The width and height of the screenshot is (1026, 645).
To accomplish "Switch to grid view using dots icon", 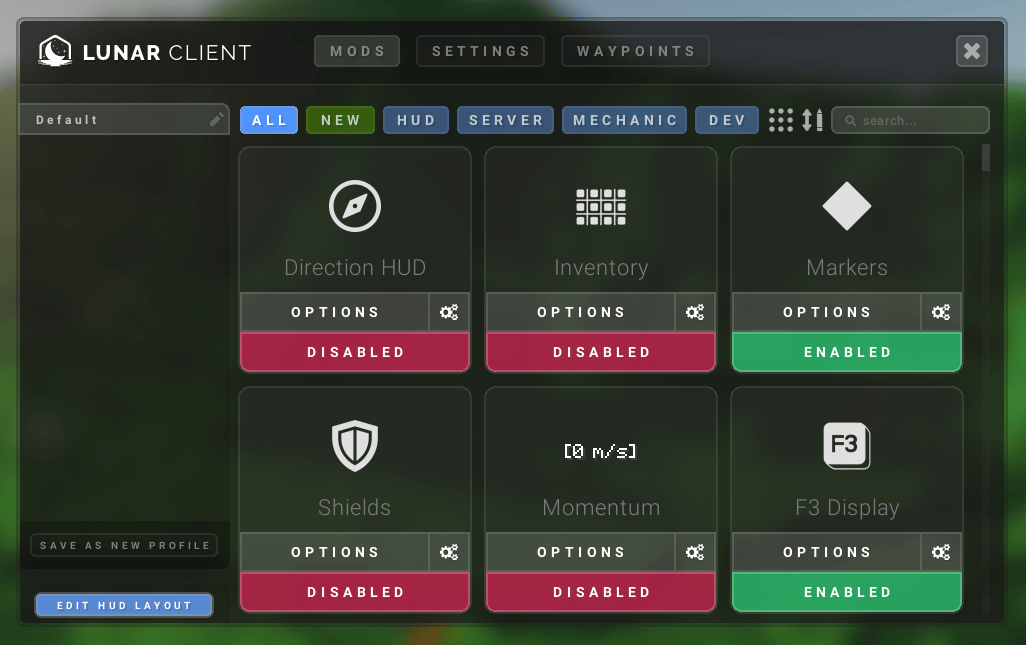I will pyautogui.click(x=781, y=120).
